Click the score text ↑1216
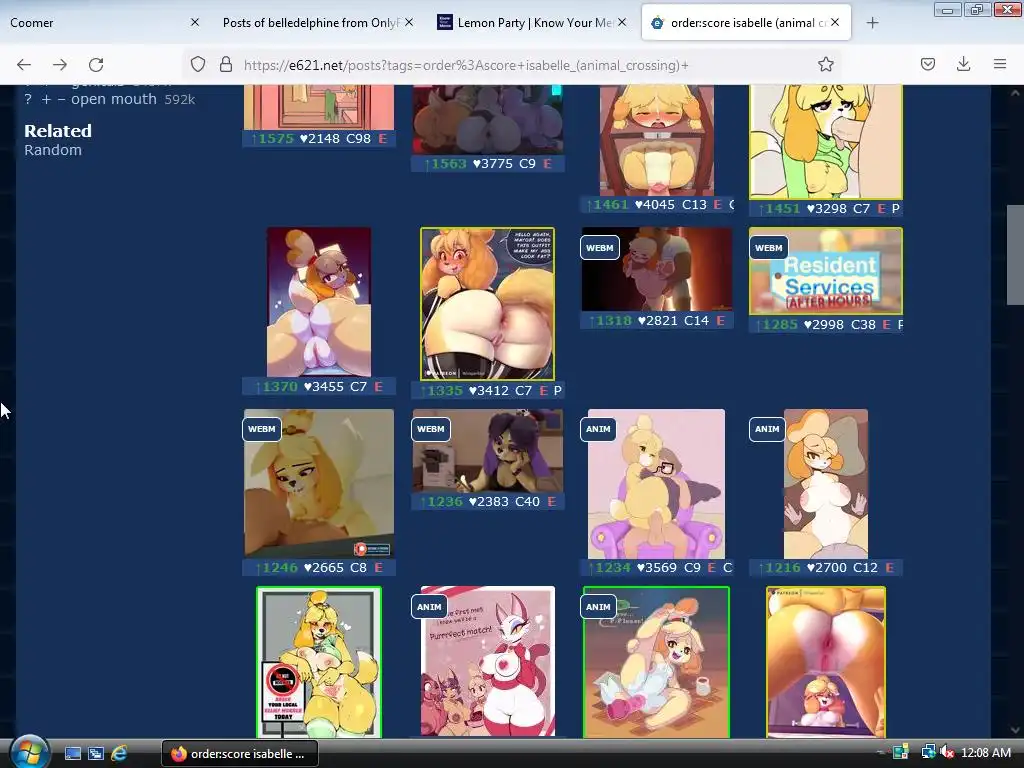Viewport: 1024px width, 768px height. (778, 568)
